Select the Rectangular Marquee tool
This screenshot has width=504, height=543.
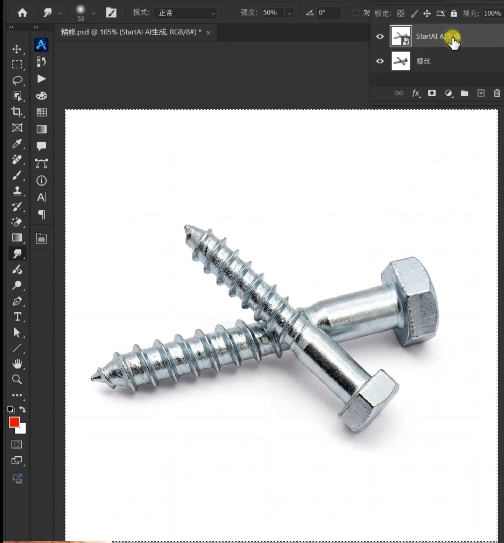[x=17, y=64]
